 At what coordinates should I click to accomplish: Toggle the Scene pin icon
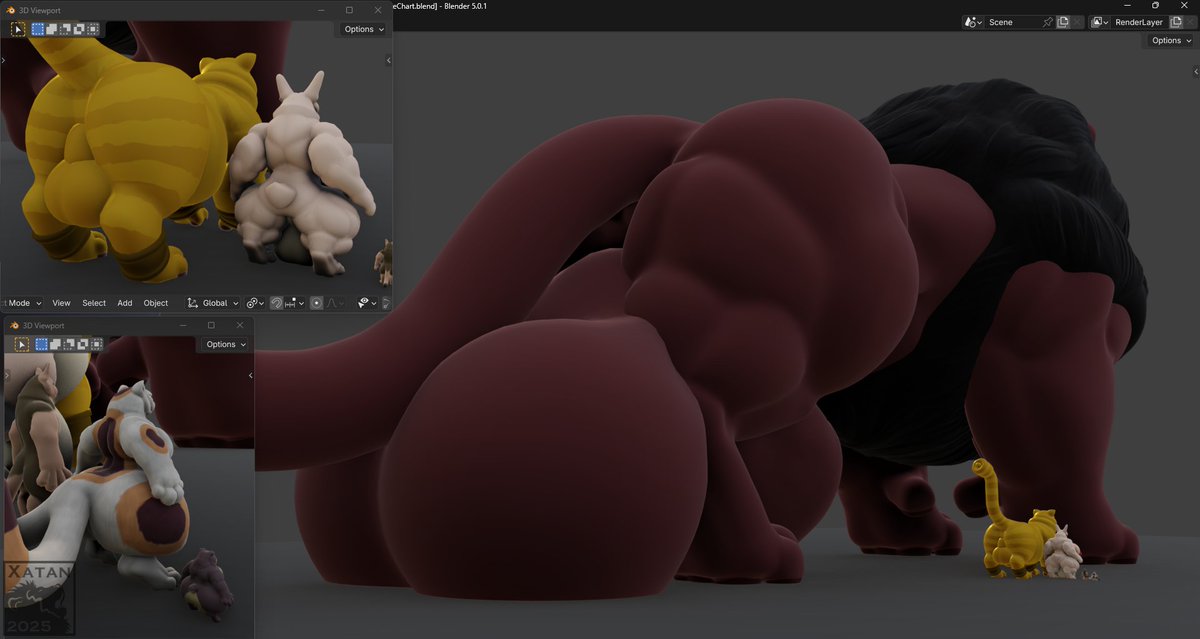coord(1048,22)
